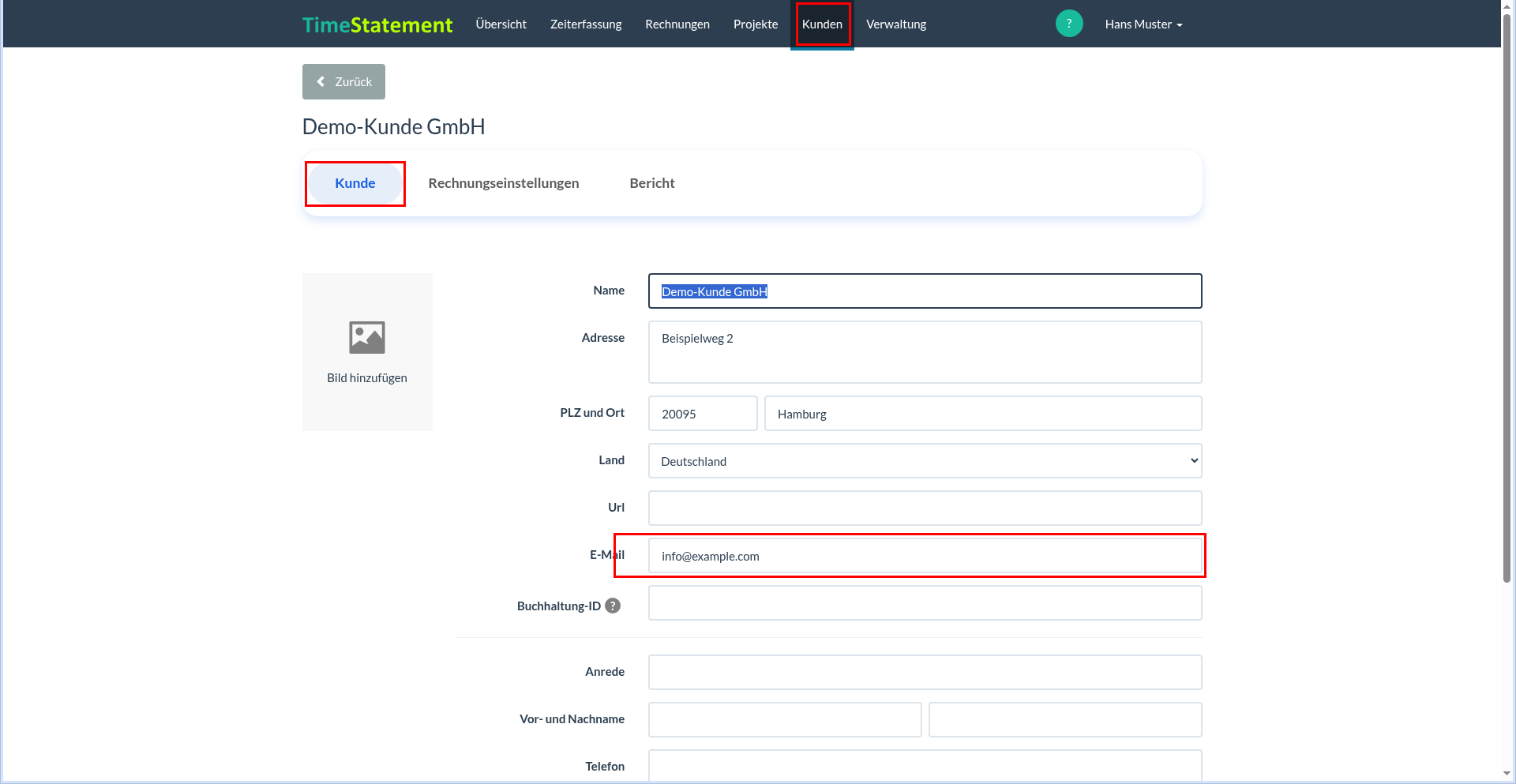The height and width of the screenshot is (784, 1516).
Task: Click the Demo-Kunde GmbH page heading
Action: [x=393, y=127]
